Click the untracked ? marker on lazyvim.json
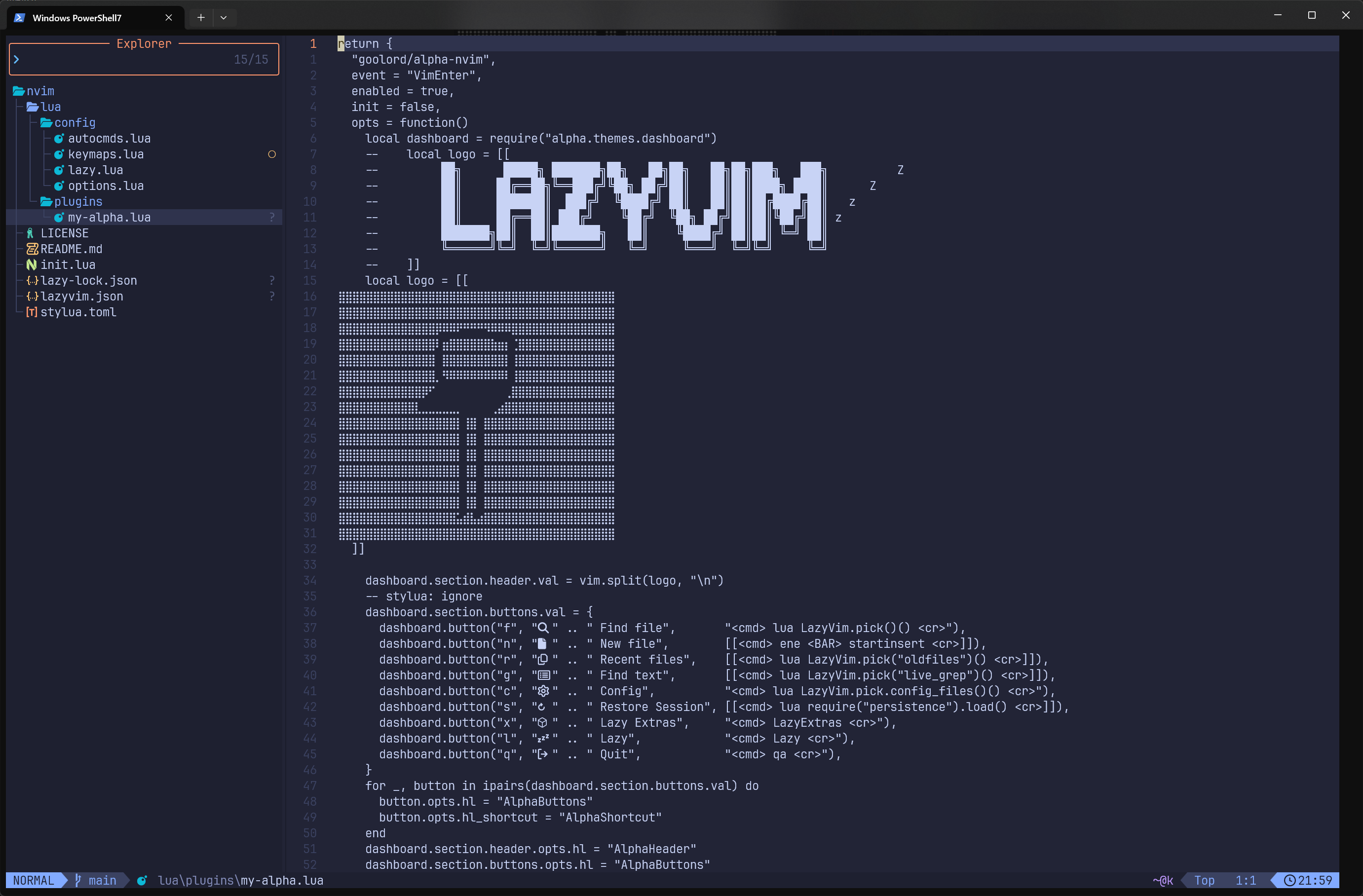This screenshot has height=896, width=1363. click(x=272, y=297)
